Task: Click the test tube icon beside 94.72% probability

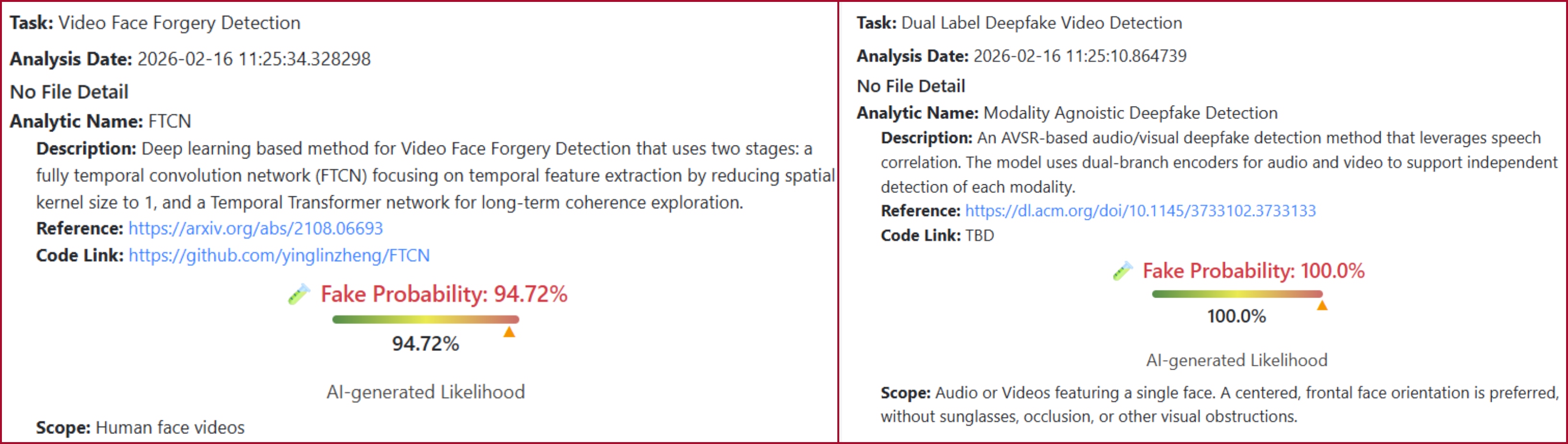Action: (299, 294)
